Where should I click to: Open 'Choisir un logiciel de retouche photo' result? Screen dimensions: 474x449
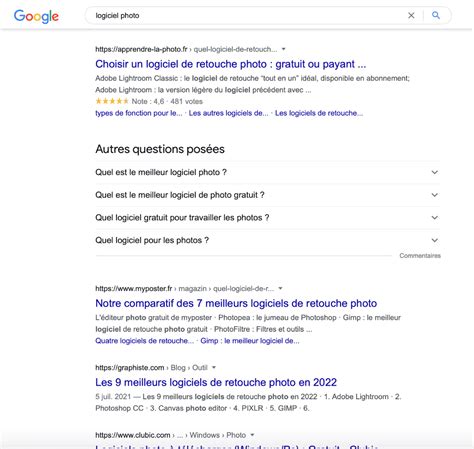pos(231,64)
